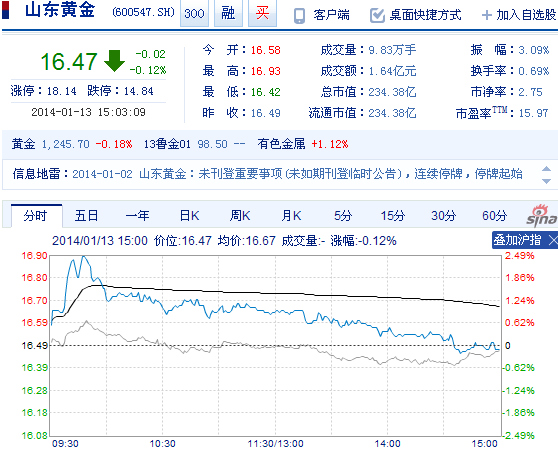This screenshot has width=558, height=450.
Task: Click the news scroll up arrow
Action: tap(546, 169)
